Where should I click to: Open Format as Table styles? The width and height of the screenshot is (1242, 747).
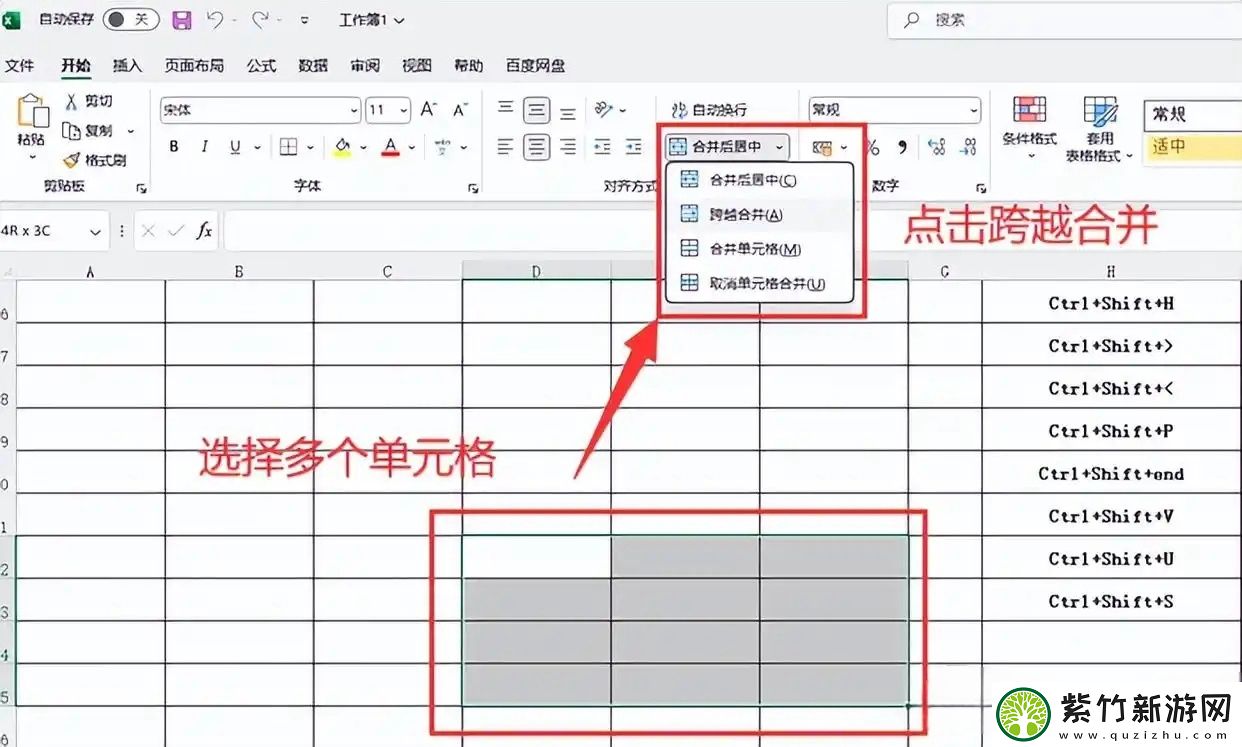pyautogui.click(x=1099, y=128)
